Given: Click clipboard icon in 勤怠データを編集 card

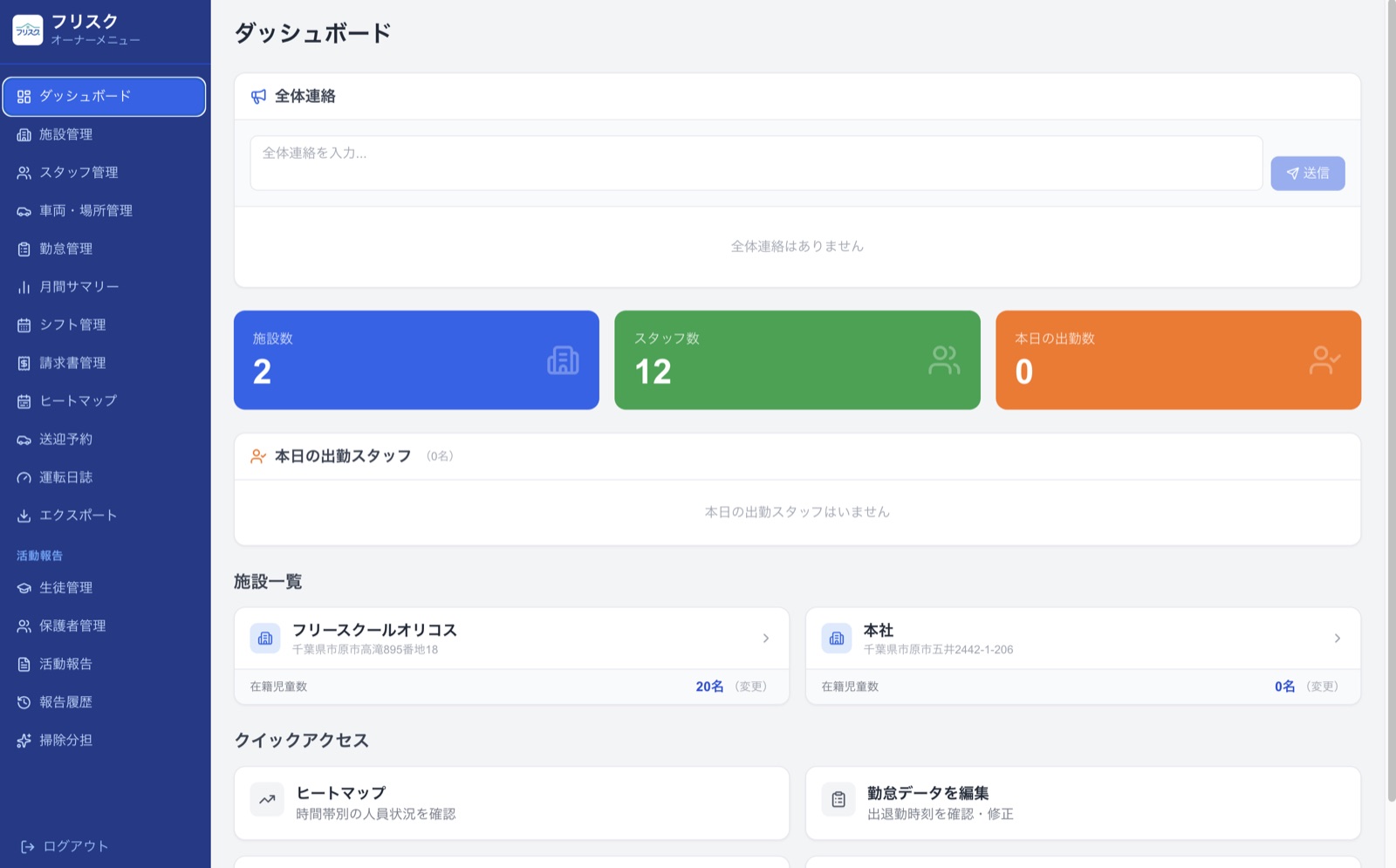Looking at the screenshot, I should [x=838, y=799].
